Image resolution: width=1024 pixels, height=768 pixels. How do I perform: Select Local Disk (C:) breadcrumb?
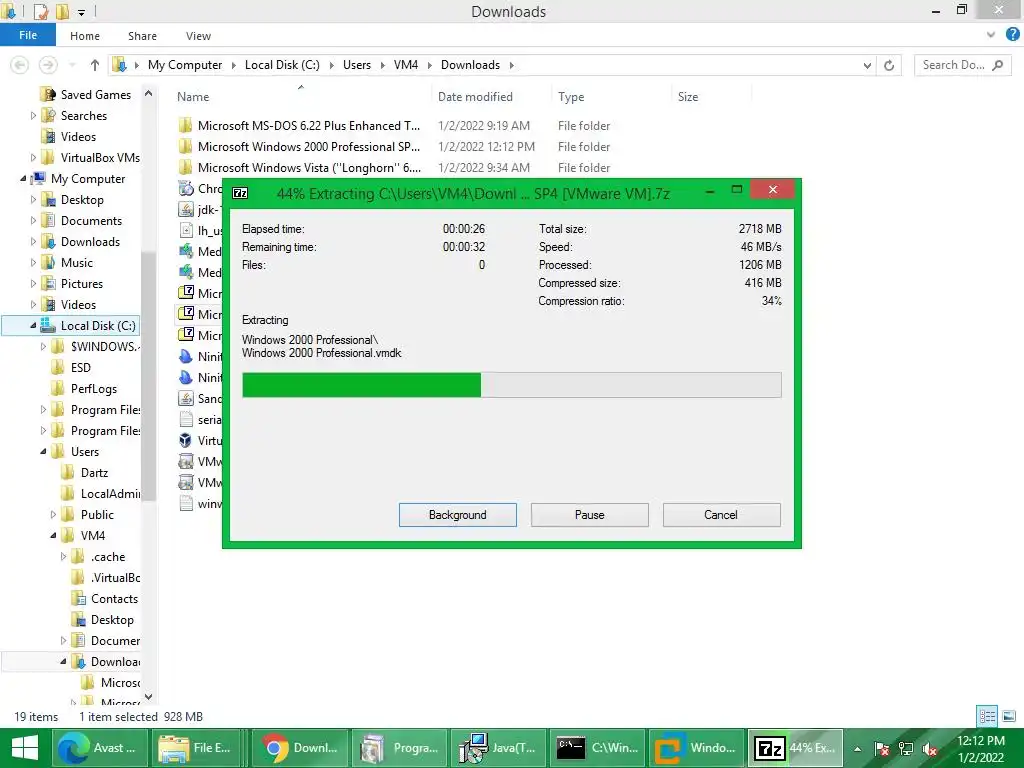coord(282,65)
